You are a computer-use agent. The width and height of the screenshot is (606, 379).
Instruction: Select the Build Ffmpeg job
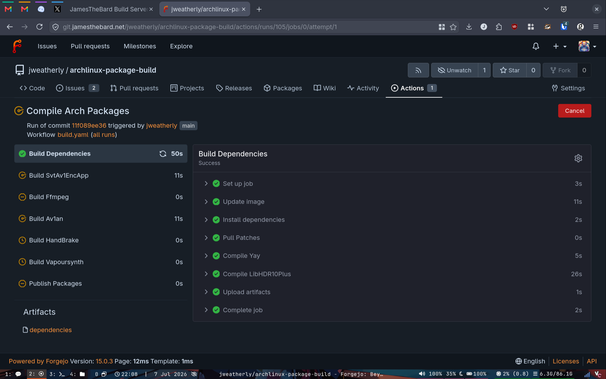(100, 197)
